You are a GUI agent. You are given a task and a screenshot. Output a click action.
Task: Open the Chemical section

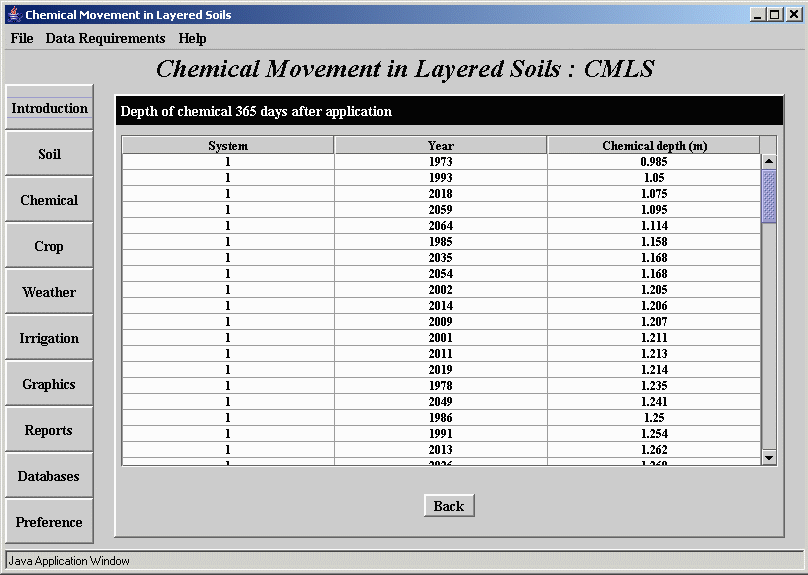[49, 200]
